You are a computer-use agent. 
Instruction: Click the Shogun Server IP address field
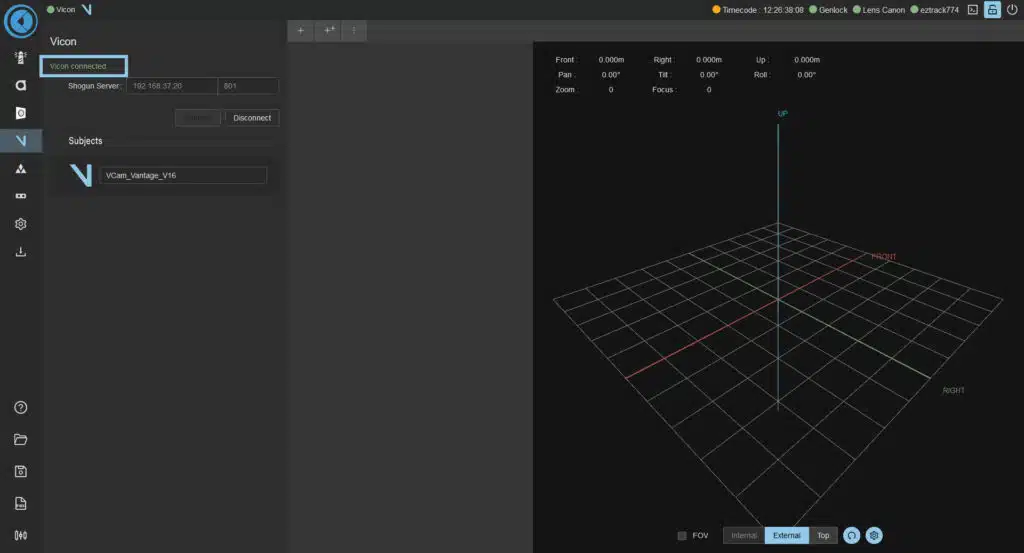(x=172, y=87)
